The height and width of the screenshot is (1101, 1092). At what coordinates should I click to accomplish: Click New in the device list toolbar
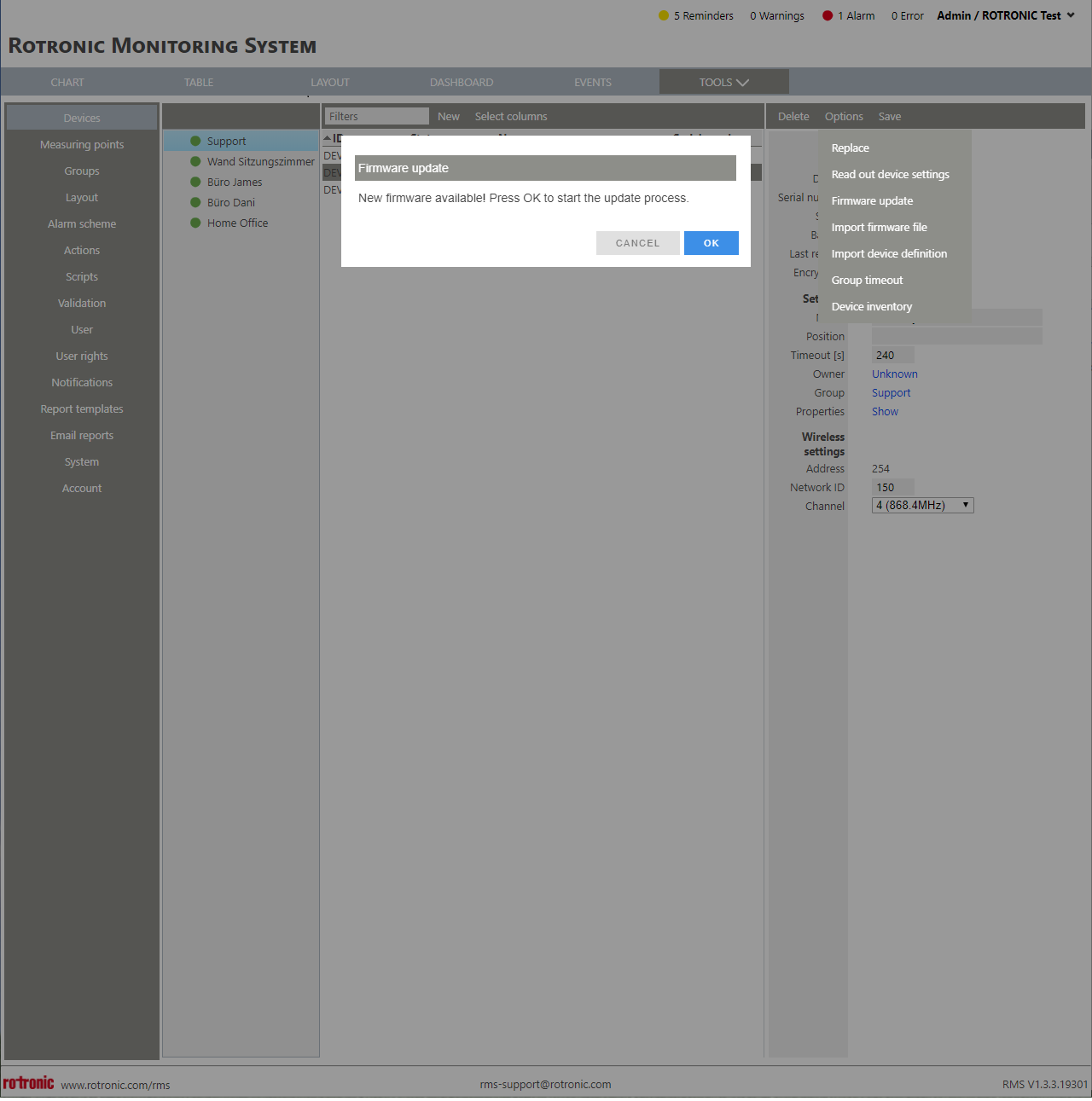pos(449,117)
